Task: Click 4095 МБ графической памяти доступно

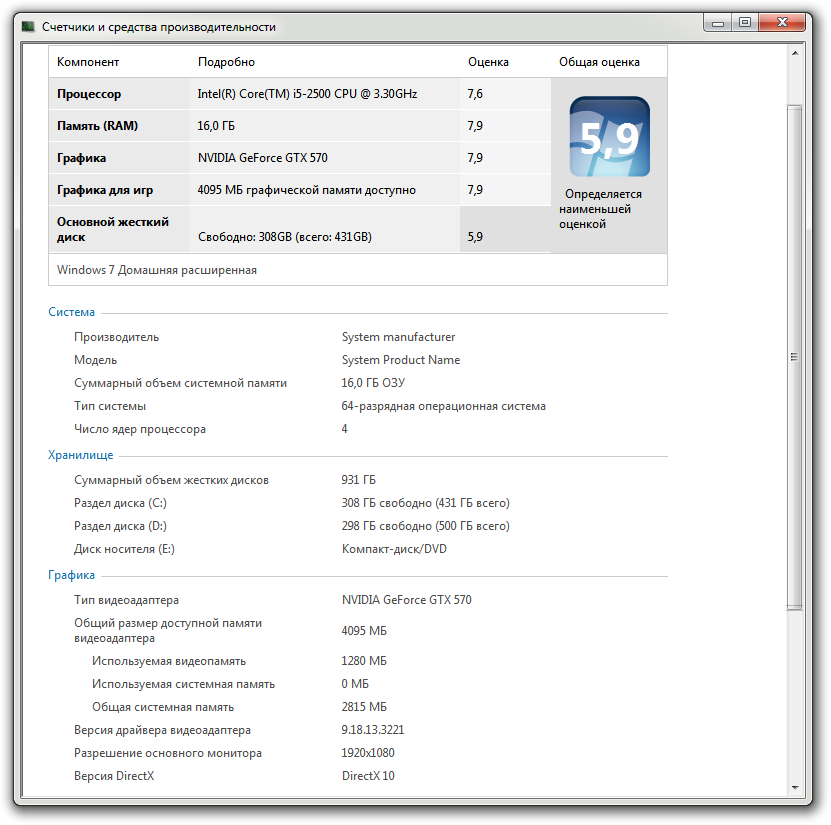Action: tap(307, 190)
